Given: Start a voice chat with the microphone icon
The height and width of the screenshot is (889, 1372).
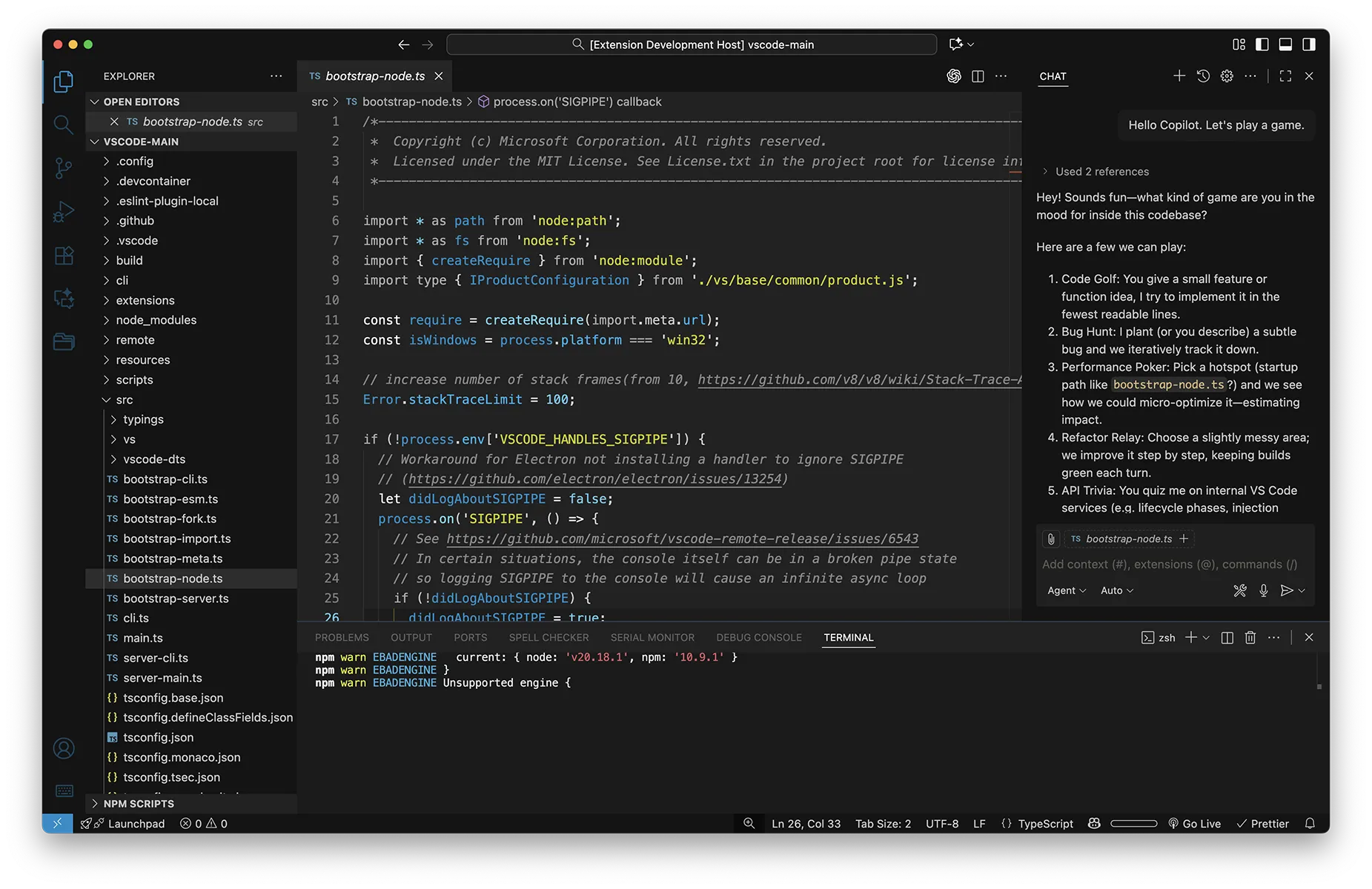Looking at the screenshot, I should point(1264,590).
